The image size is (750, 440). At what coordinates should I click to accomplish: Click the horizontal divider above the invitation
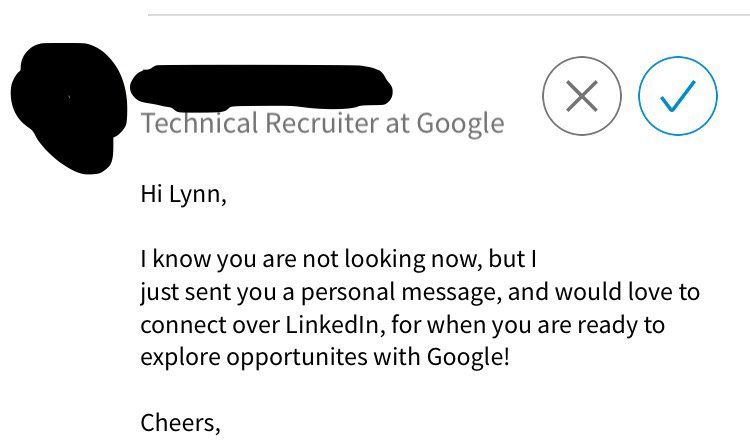448,15
